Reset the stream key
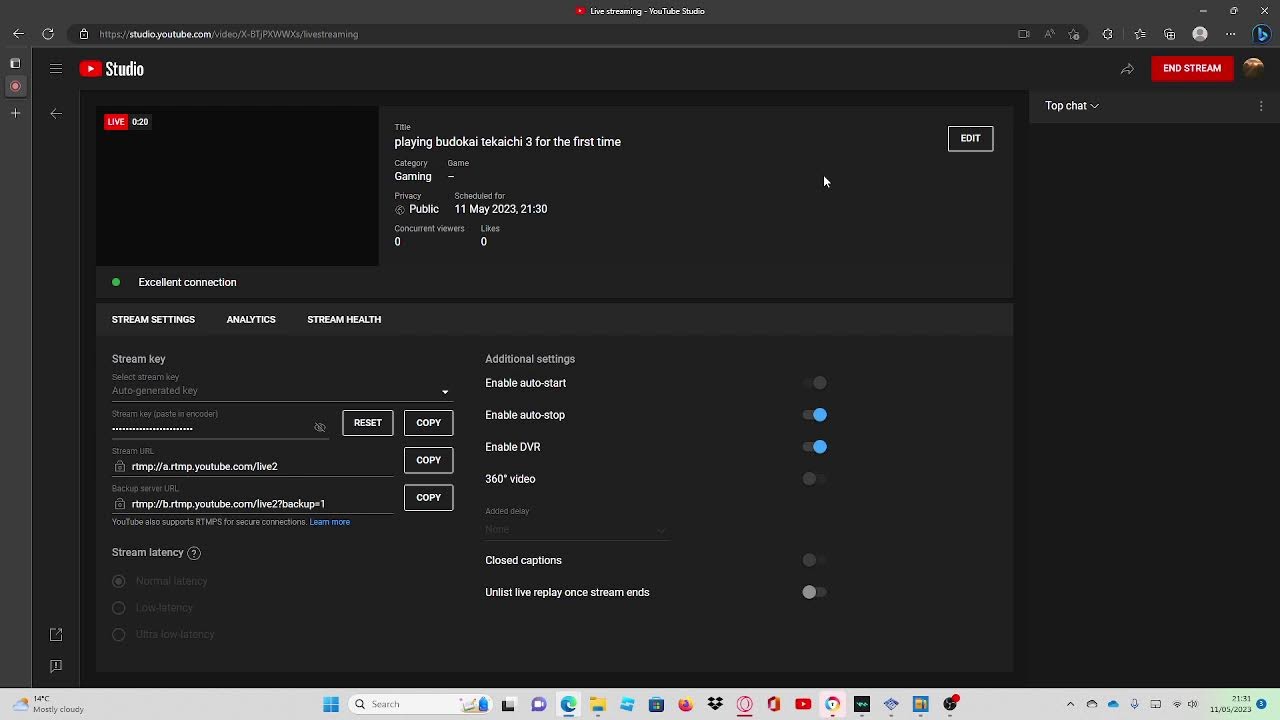The width and height of the screenshot is (1280, 720). click(367, 423)
